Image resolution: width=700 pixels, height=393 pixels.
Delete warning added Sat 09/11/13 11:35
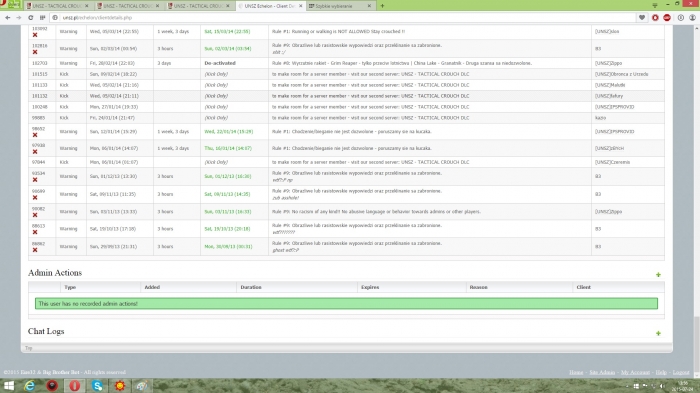[x=35, y=197]
